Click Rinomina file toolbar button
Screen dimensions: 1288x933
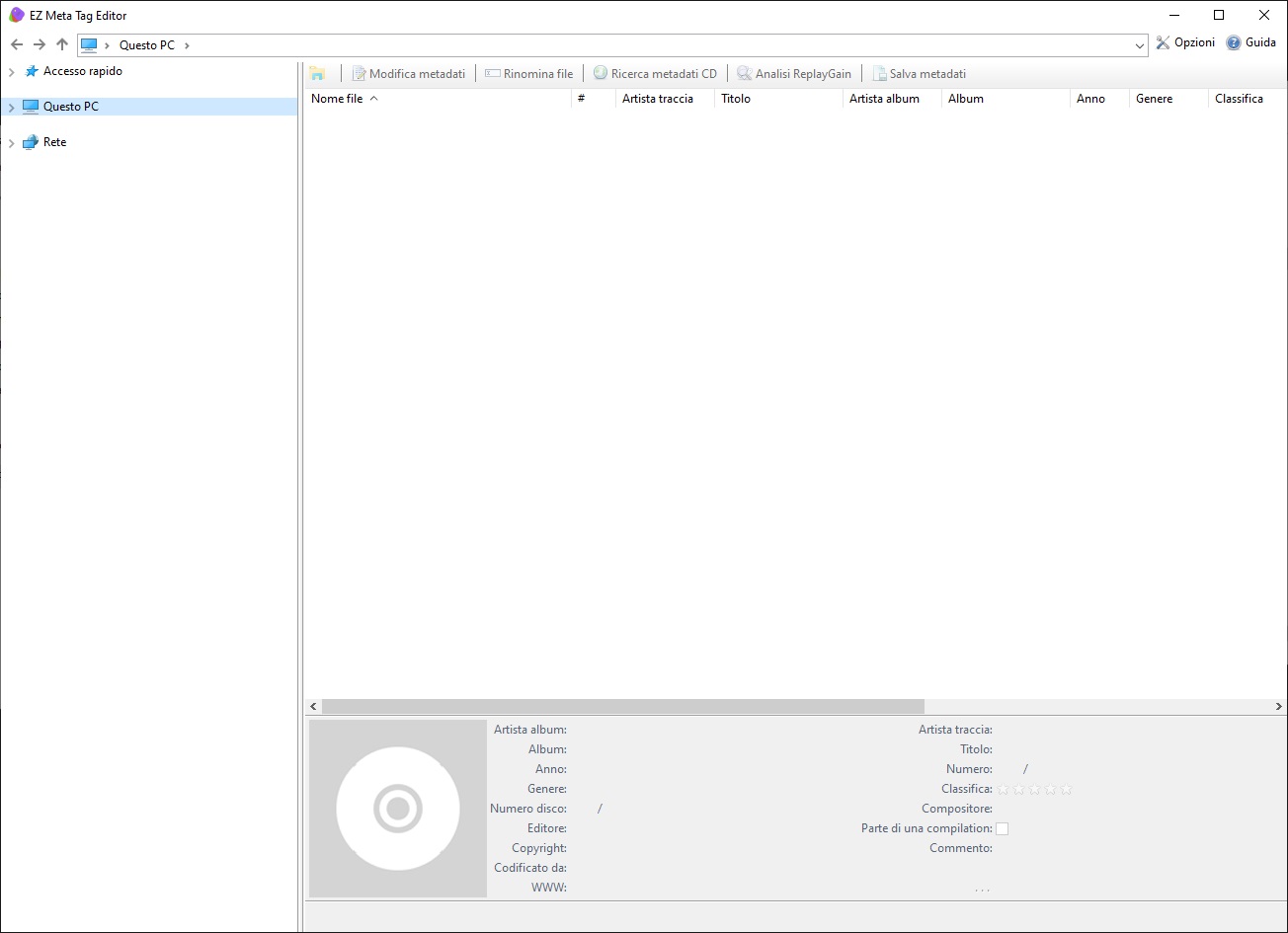(528, 74)
